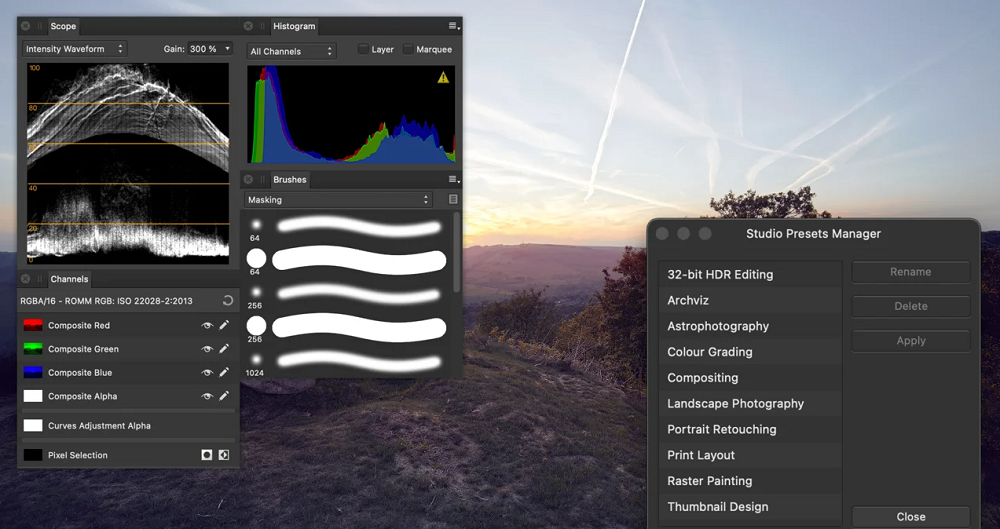Select the Curves Adjustment Alpha channel
The image size is (1000, 529).
click(128, 426)
